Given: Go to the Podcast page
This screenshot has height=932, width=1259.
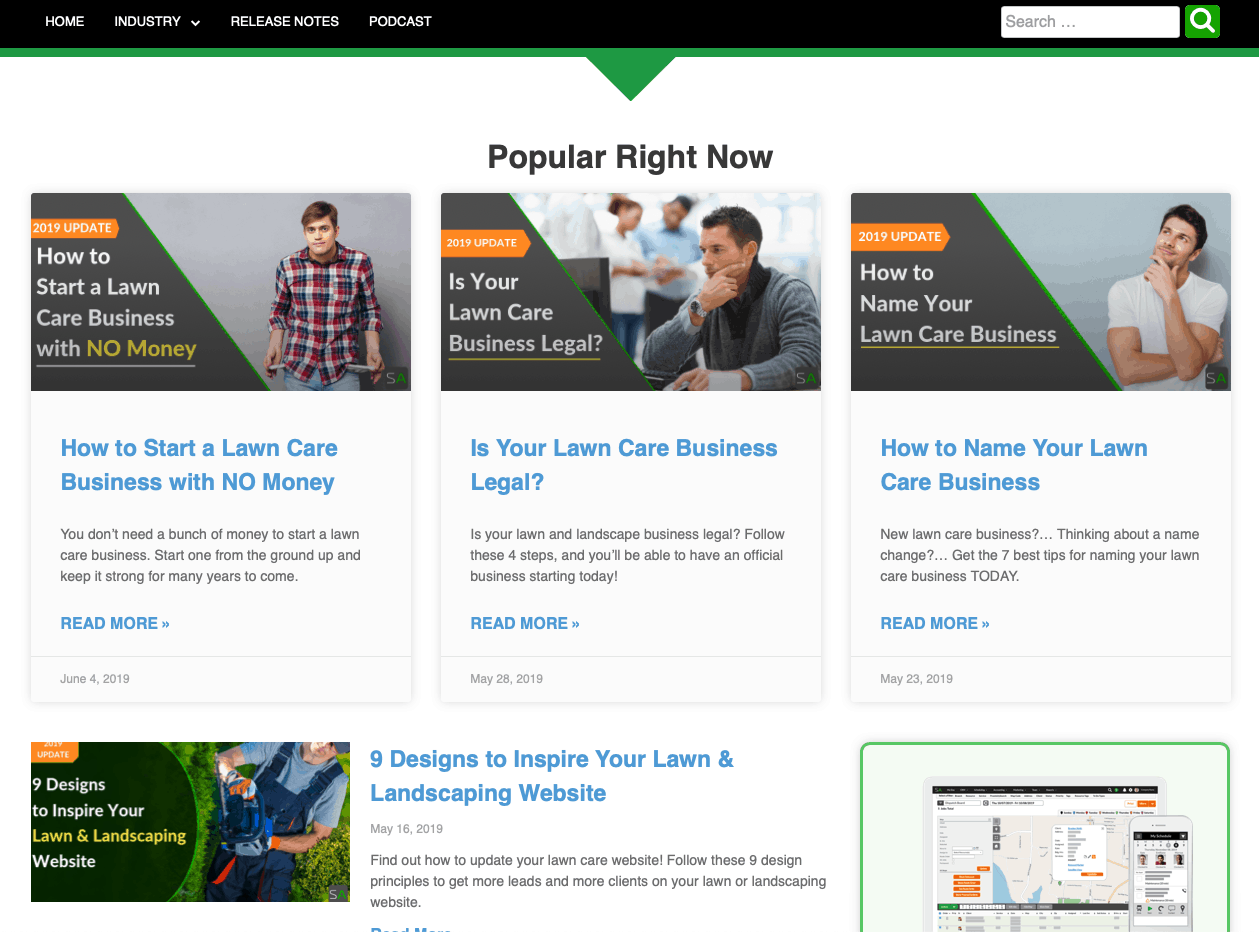Looking at the screenshot, I should pyautogui.click(x=400, y=21).
